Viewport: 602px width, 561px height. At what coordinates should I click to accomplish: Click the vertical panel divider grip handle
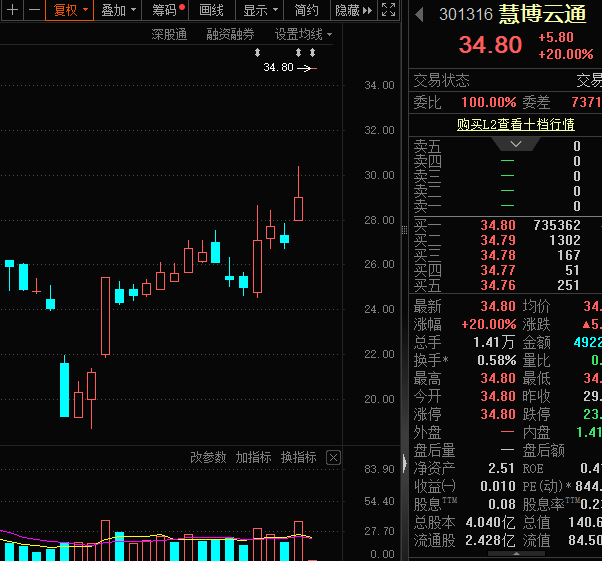pos(404,230)
